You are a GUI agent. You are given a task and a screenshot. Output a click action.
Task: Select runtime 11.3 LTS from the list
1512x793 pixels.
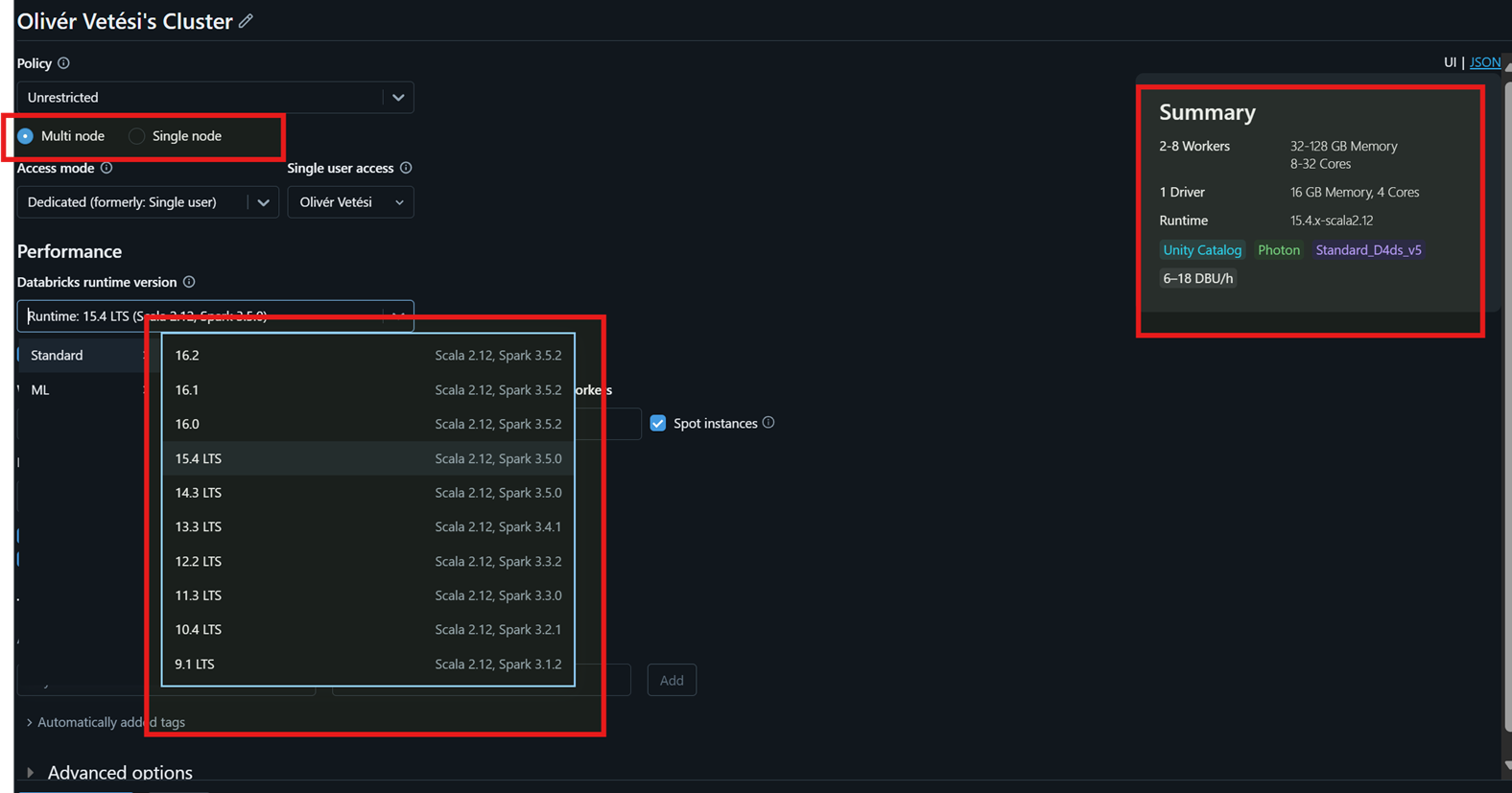click(x=368, y=595)
